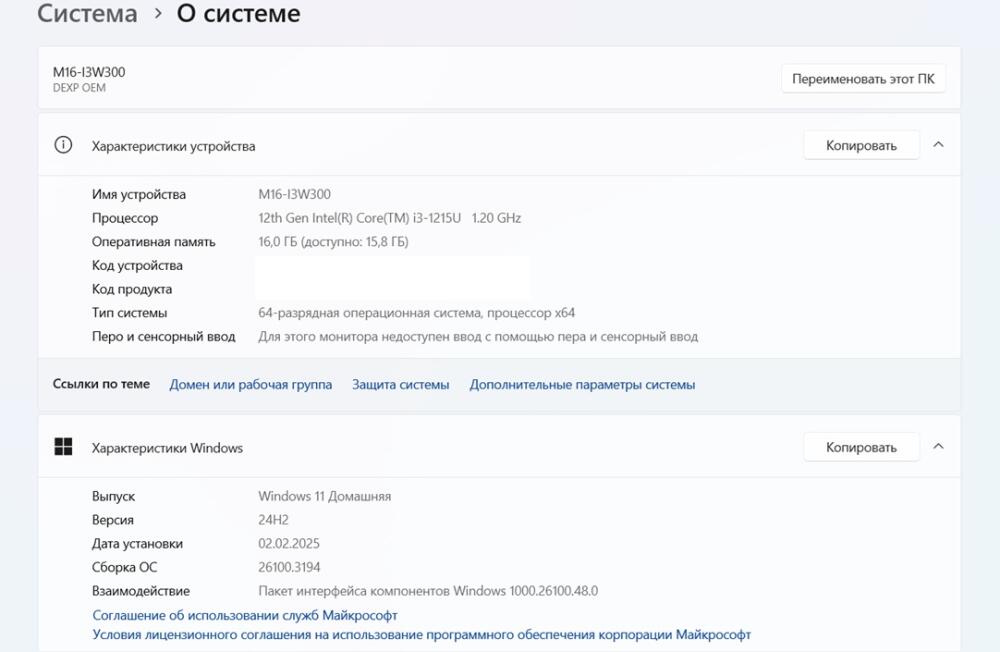1000x652 pixels.
Task: Copy Windows specifications with Копировать button
Action: coord(862,447)
